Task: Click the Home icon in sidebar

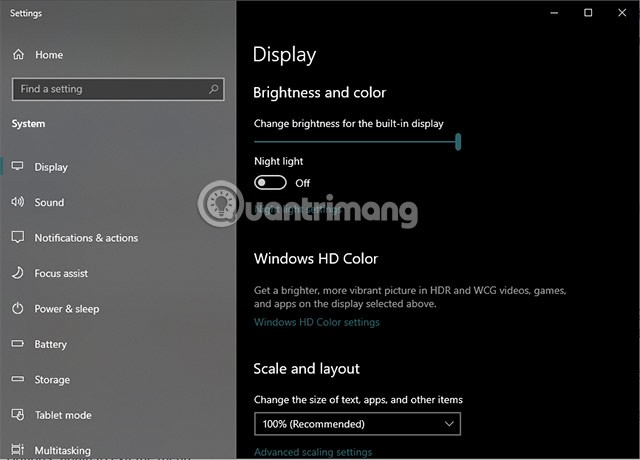Action: pyautogui.click(x=18, y=55)
